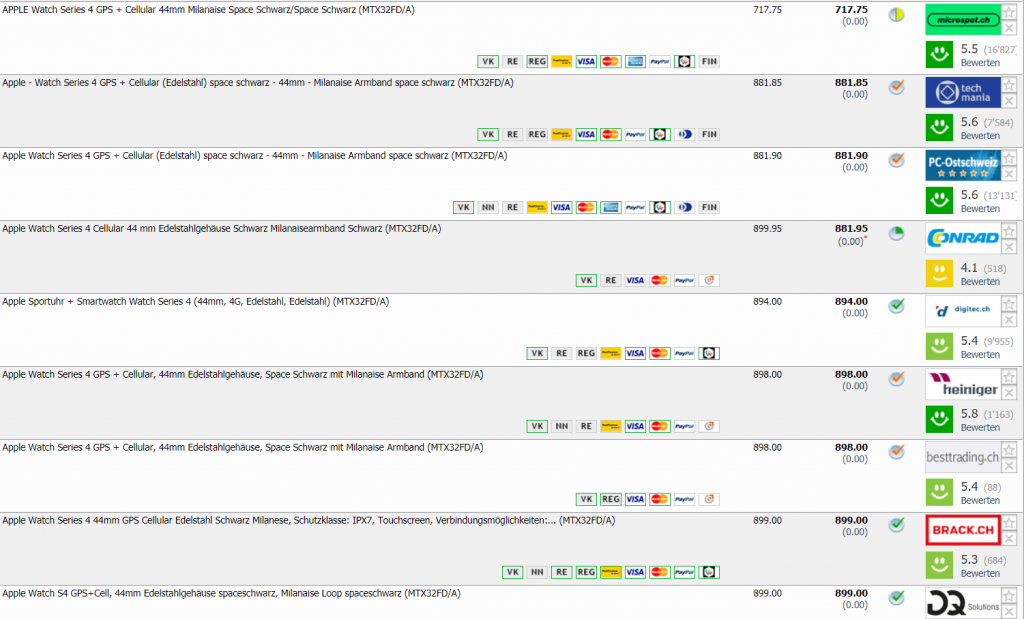
Task: Click the BRACK.CH shop logo
Action: coord(962,530)
